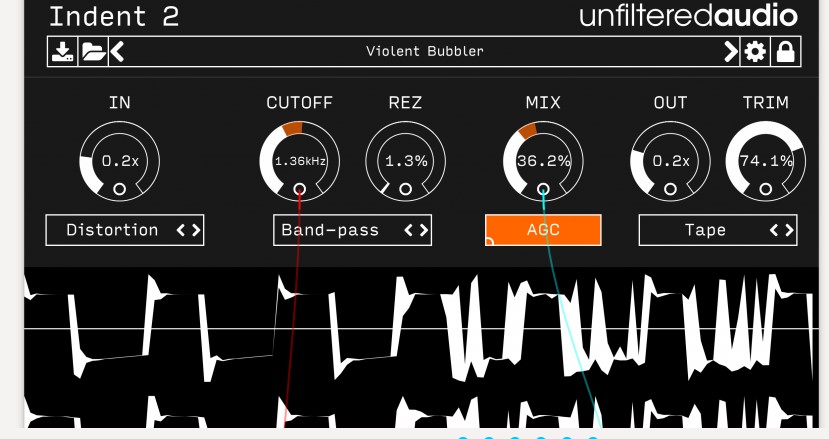This screenshot has width=829, height=439.
Task: Go to previous preset arrow
Action: 117,51
